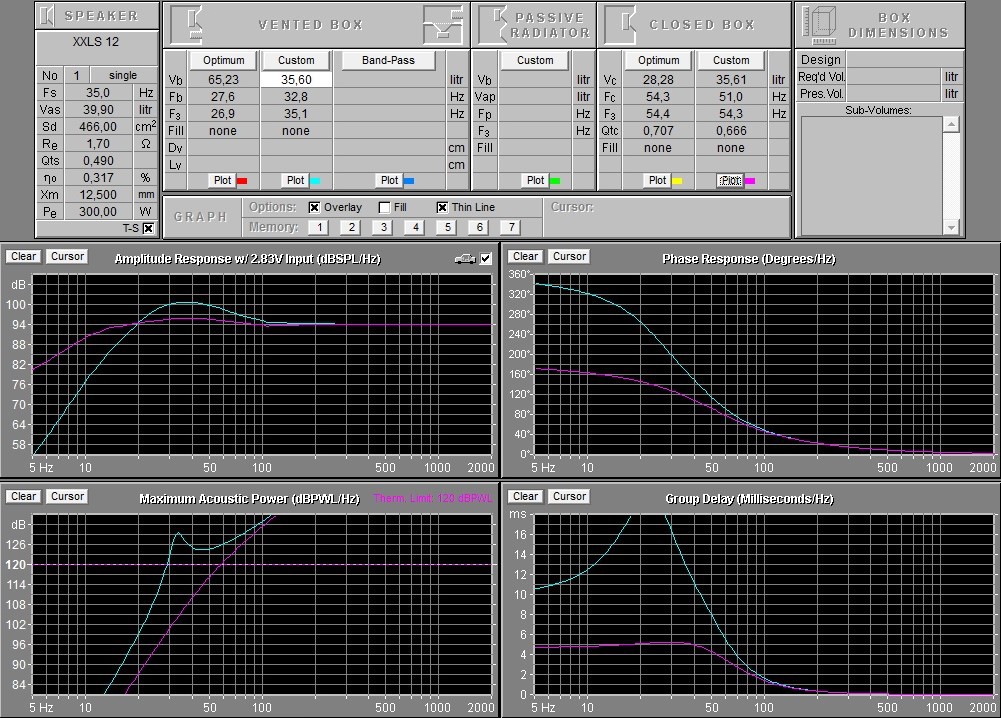This screenshot has width=1001, height=718.
Task: Toggle the Thin Line checkbox
Action: point(442,208)
